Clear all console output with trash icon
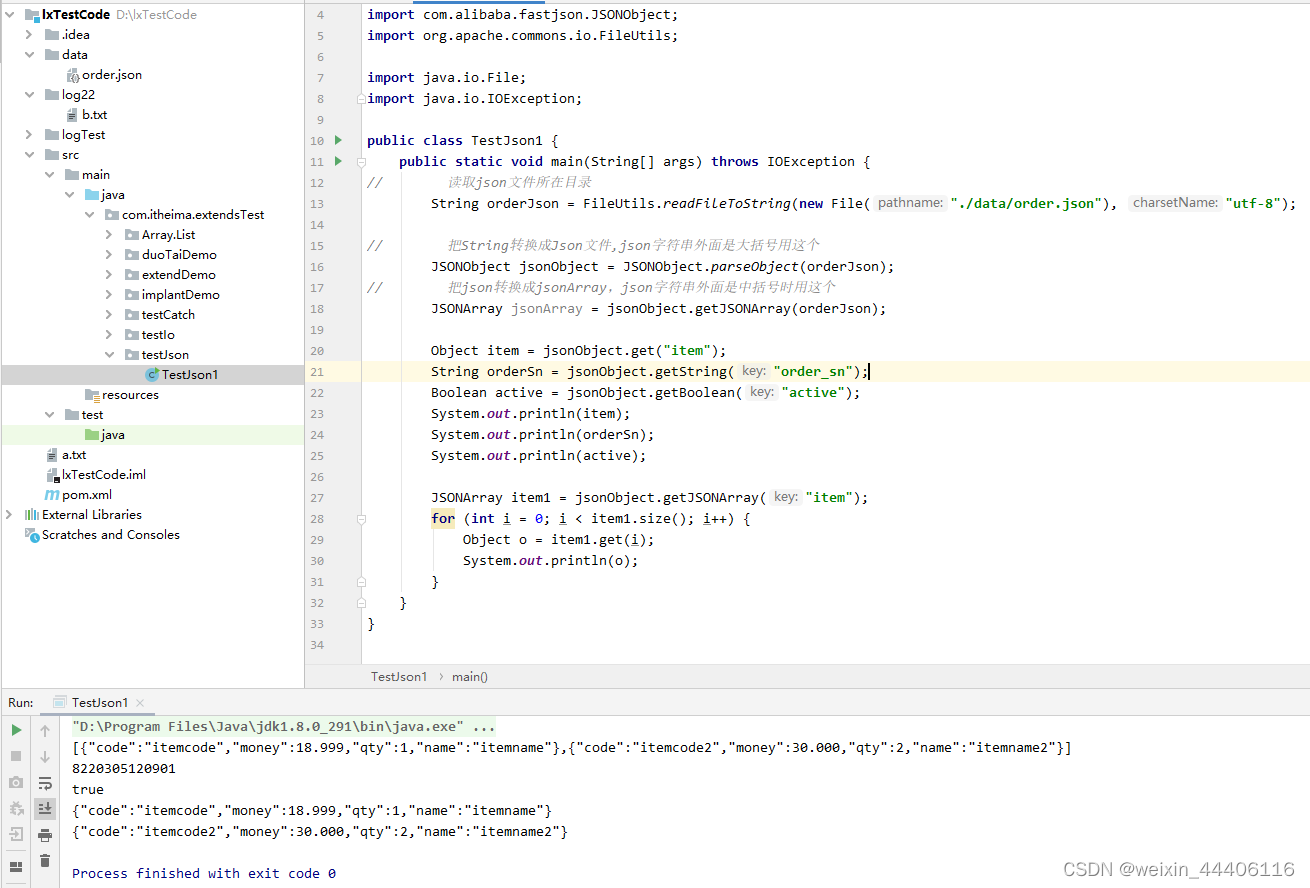 pyautogui.click(x=44, y=860)
